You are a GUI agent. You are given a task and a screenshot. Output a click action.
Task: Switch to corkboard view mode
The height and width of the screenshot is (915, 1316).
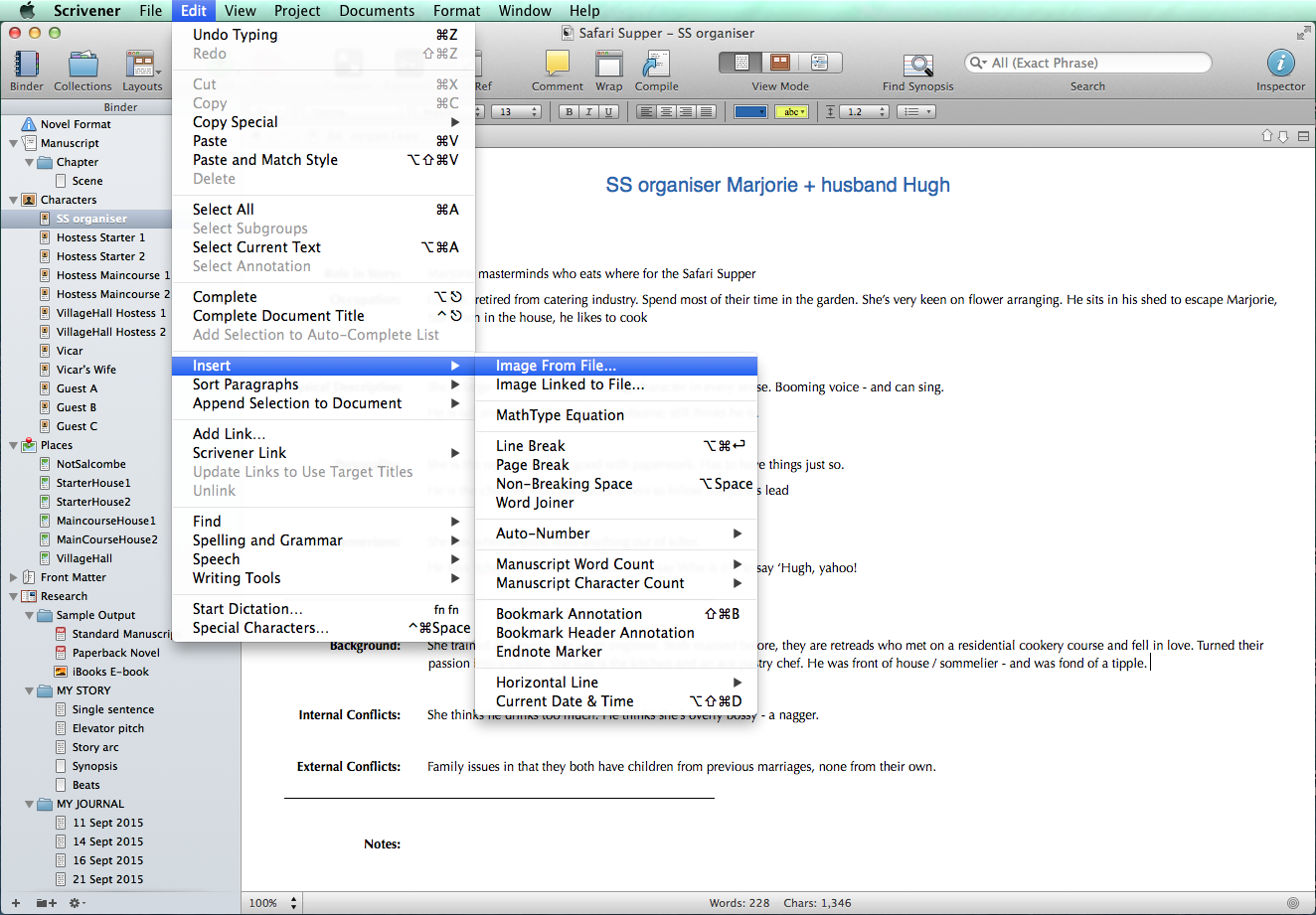click(781, 63)
